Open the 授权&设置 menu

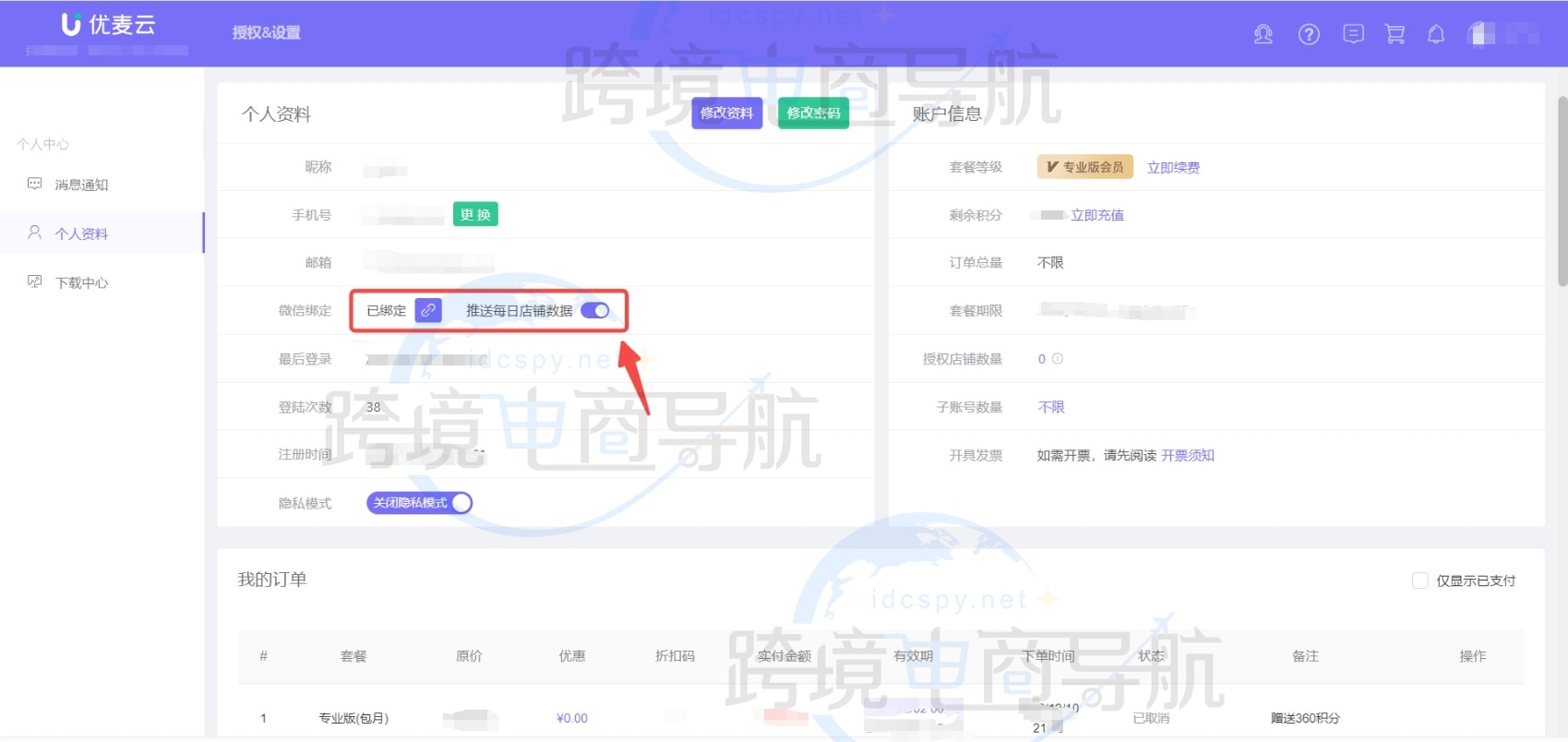point(267,32)
